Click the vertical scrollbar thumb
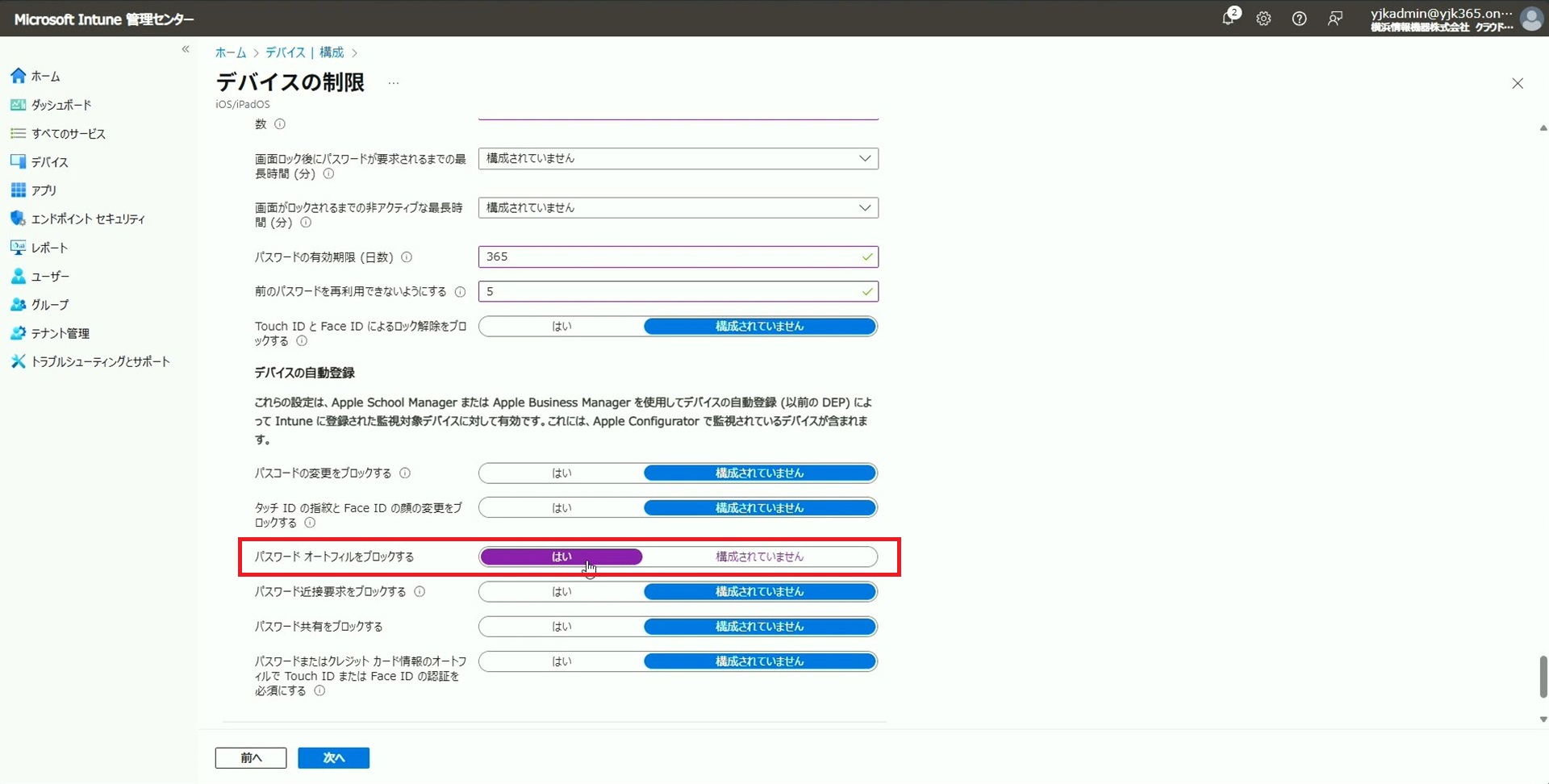Viewport: 1549px width, 784px height. click(x=1543, y=676)
